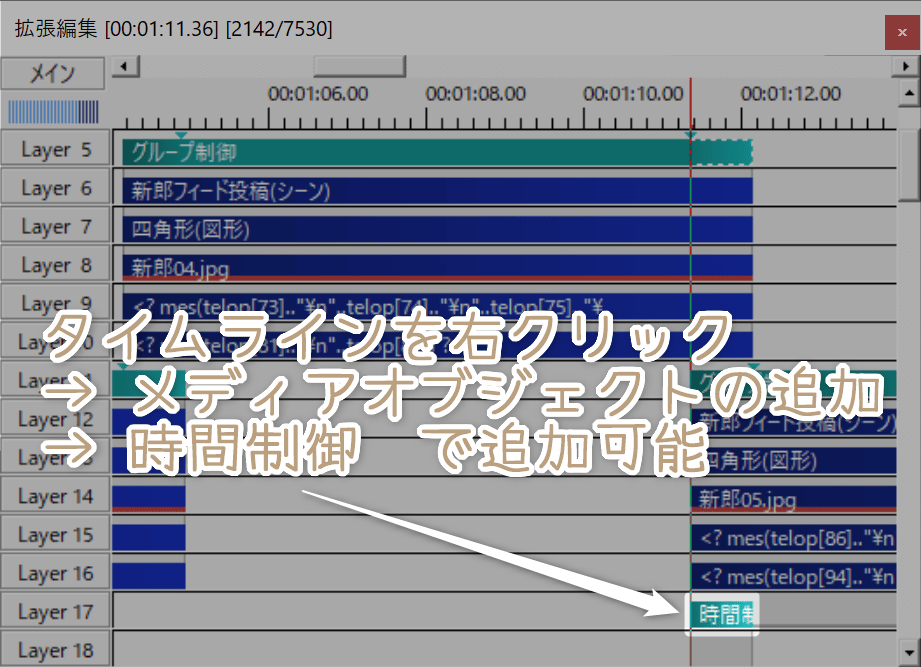Click the blue timeline zoom gauge

[55, 110]
